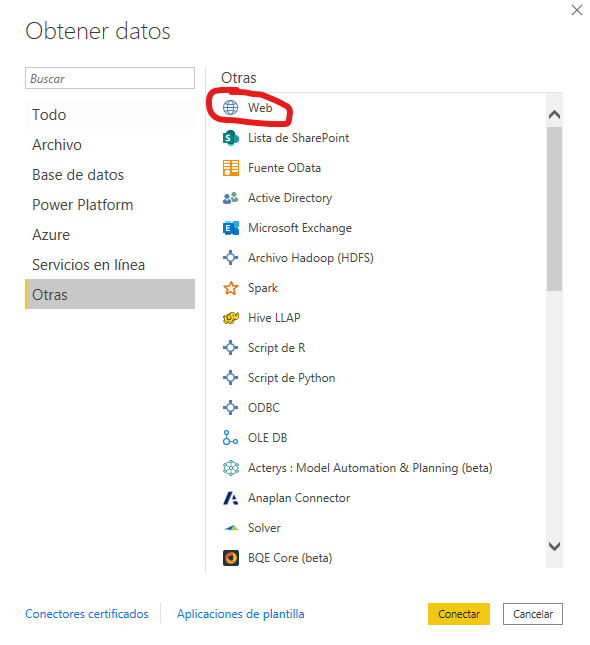Click the connector list scrollbar thumb
The image size is (590, 645).
[555, 209]
